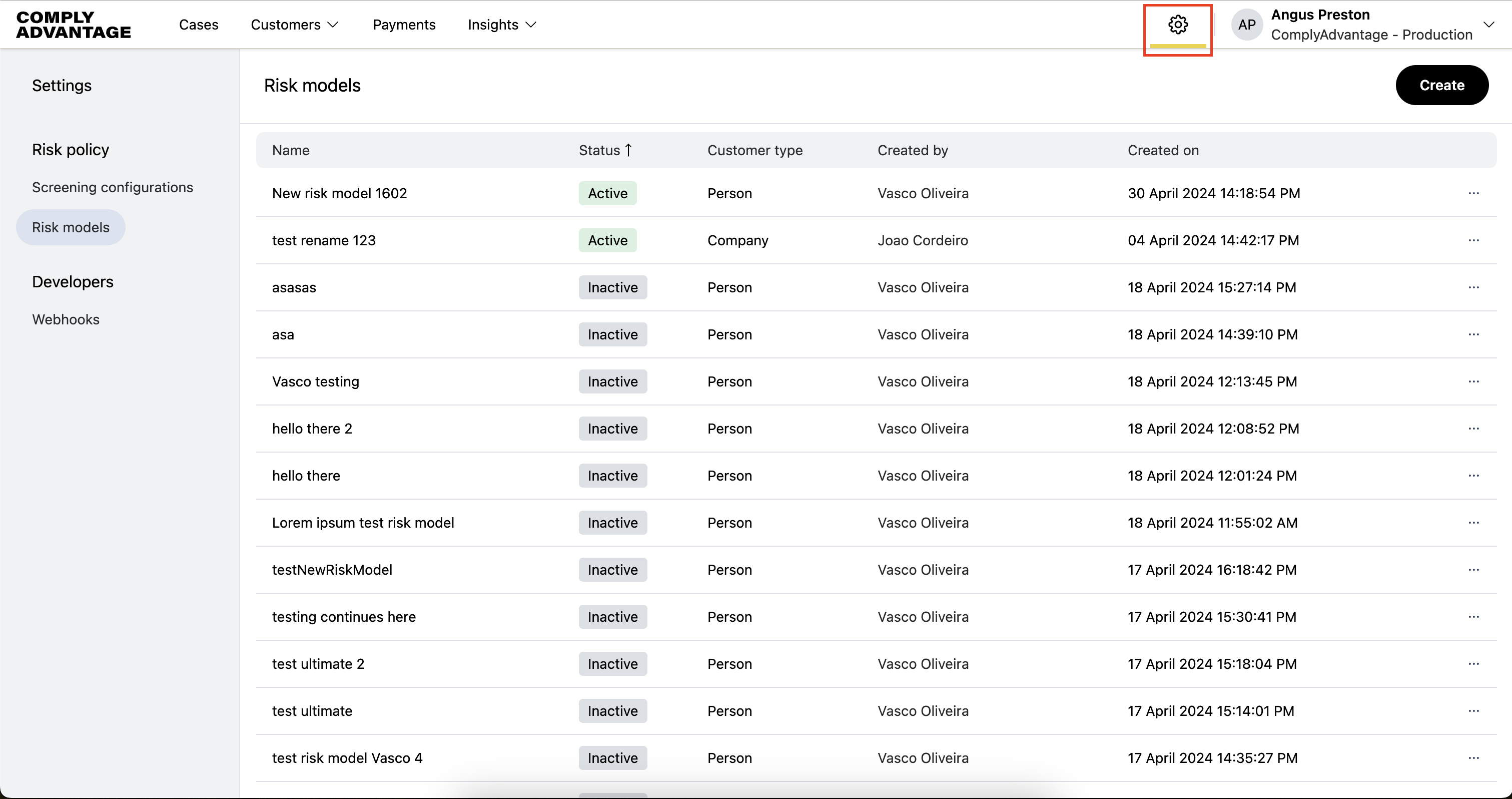Click the ellipsis icon for hello there 2

point(1474,429)
